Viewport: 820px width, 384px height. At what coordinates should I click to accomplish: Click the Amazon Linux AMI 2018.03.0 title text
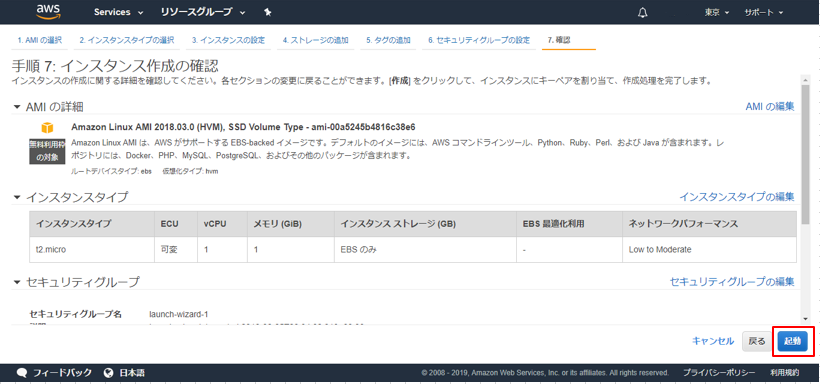point(243,127)
